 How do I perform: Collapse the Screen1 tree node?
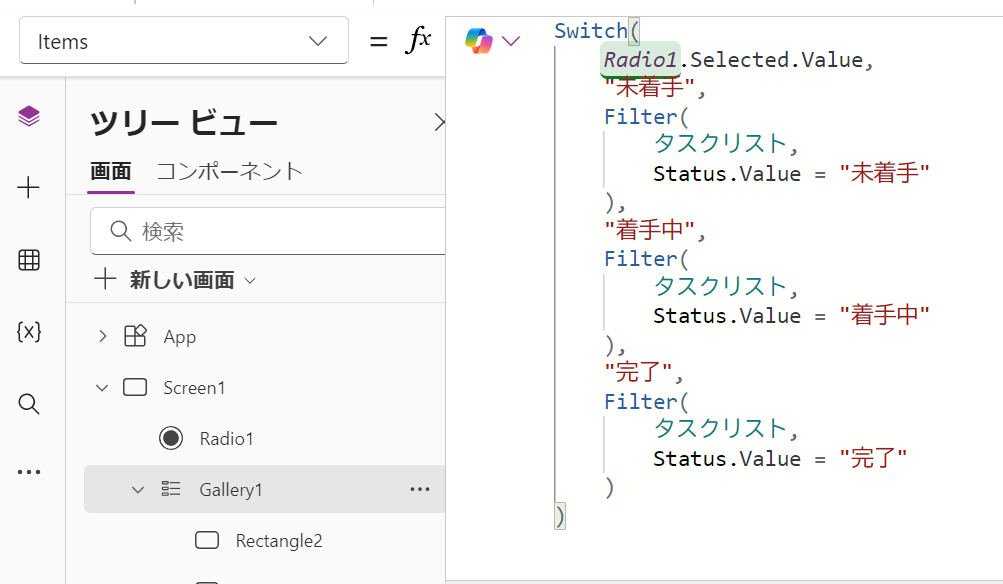pyautogui.click(x=102, y=388)
